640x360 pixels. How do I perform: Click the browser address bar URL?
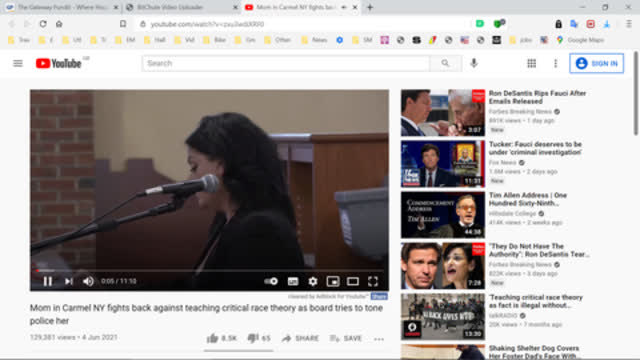coord(207,24)
